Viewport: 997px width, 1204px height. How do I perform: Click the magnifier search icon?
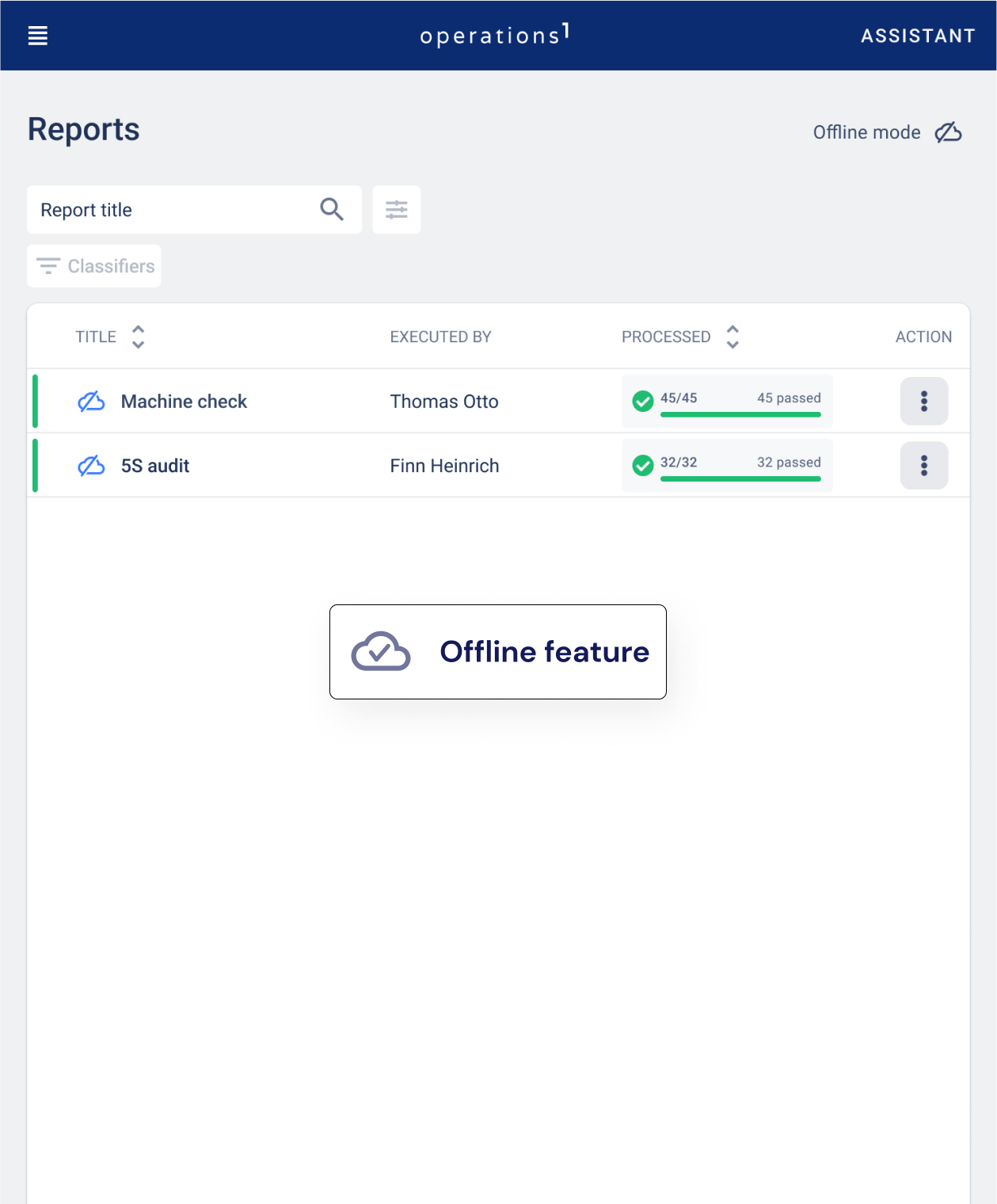(332, 210)
